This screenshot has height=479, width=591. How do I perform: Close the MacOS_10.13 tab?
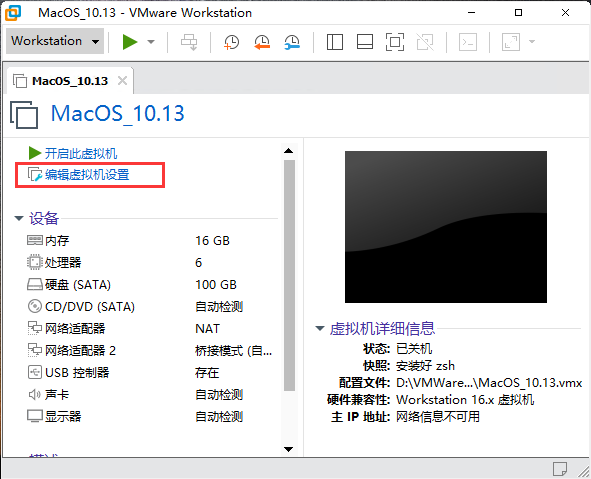(122, 81)
